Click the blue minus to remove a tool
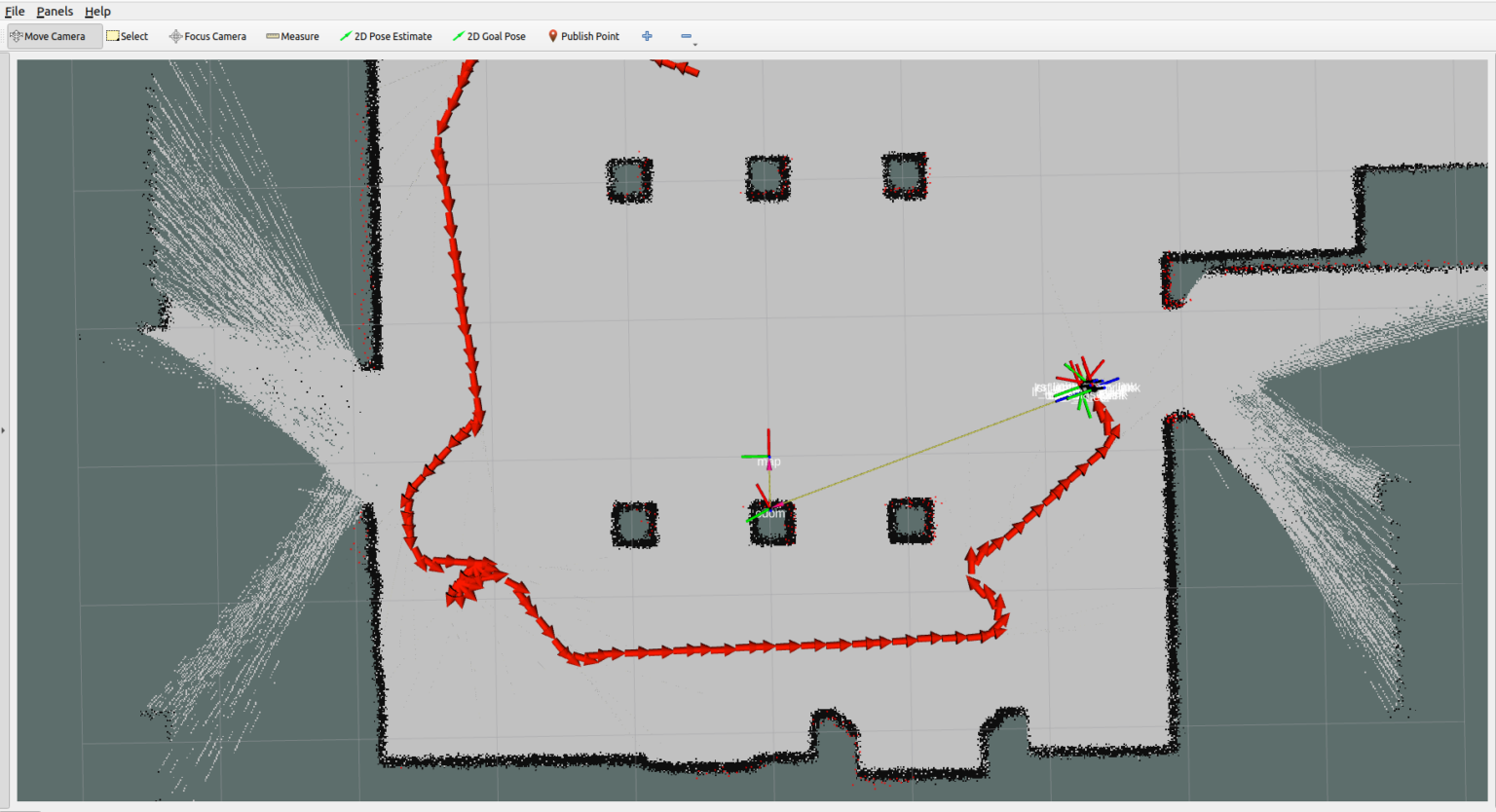The width and height of the screenshot is (1496, 812). (x=686, y=34)
